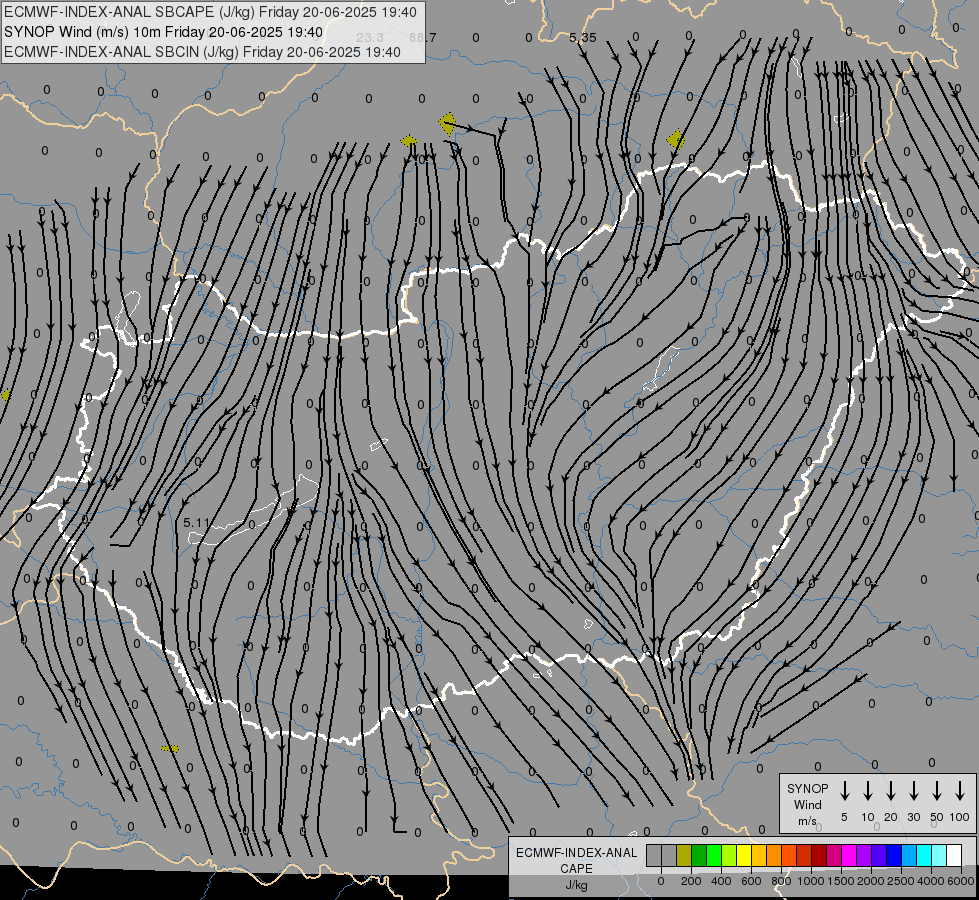Viewport: 979px width, 900px height.
Task: Click the faint 88.7 value on the map
Action: point(423,38)
